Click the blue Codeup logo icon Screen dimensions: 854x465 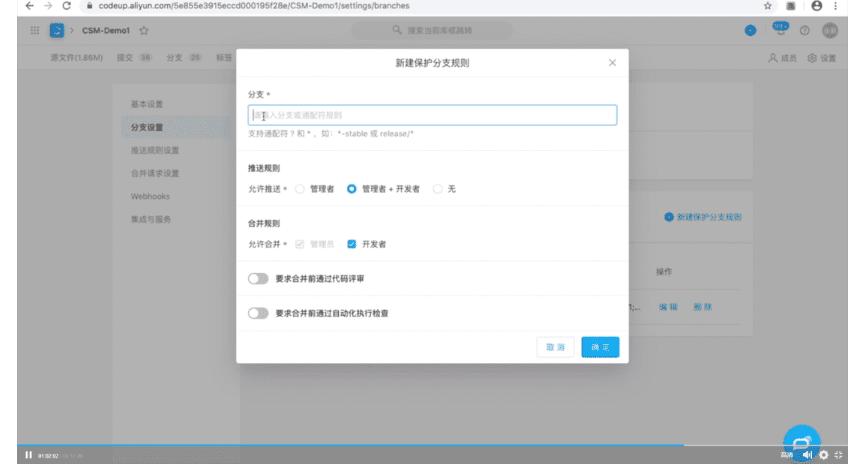(x=57, y=30)
